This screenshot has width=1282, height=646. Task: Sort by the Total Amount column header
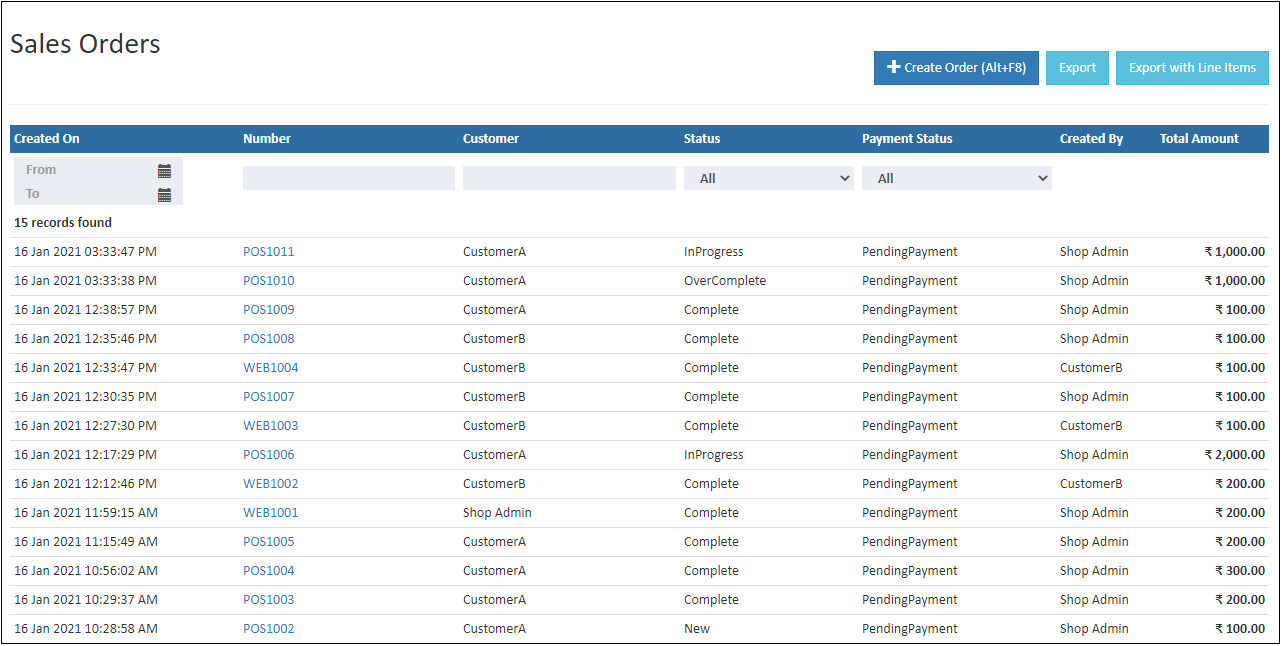coord(1198,138)
